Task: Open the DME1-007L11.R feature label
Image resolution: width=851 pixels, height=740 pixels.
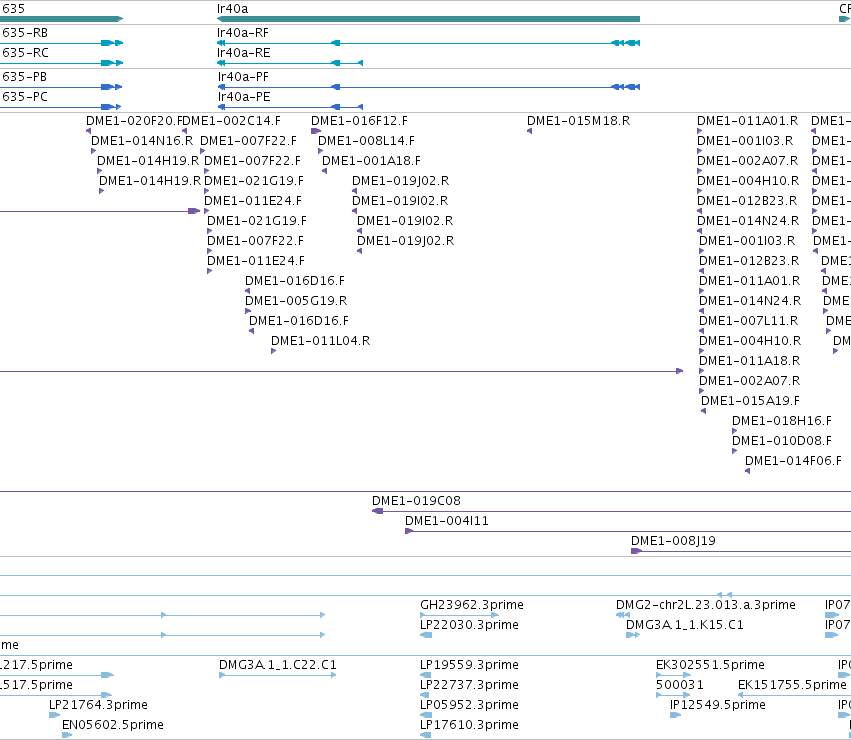Action: pyautogui.click(x=748, y=320)
